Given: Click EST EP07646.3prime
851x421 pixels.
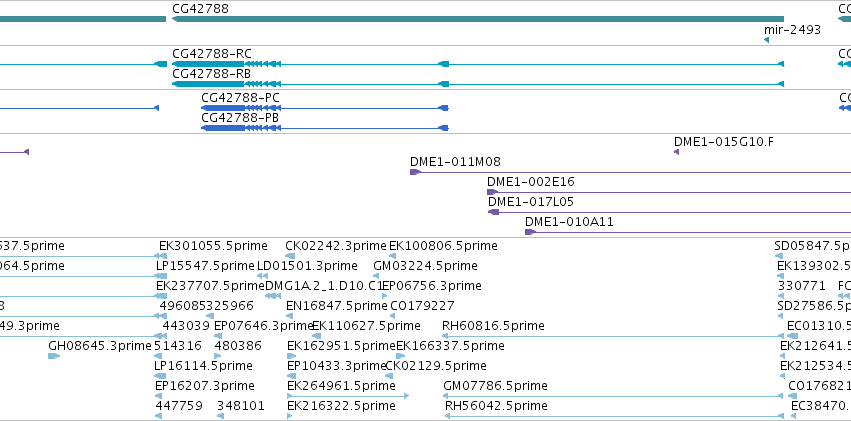Looking at the screenshot, I should click(x=264, y=326).
